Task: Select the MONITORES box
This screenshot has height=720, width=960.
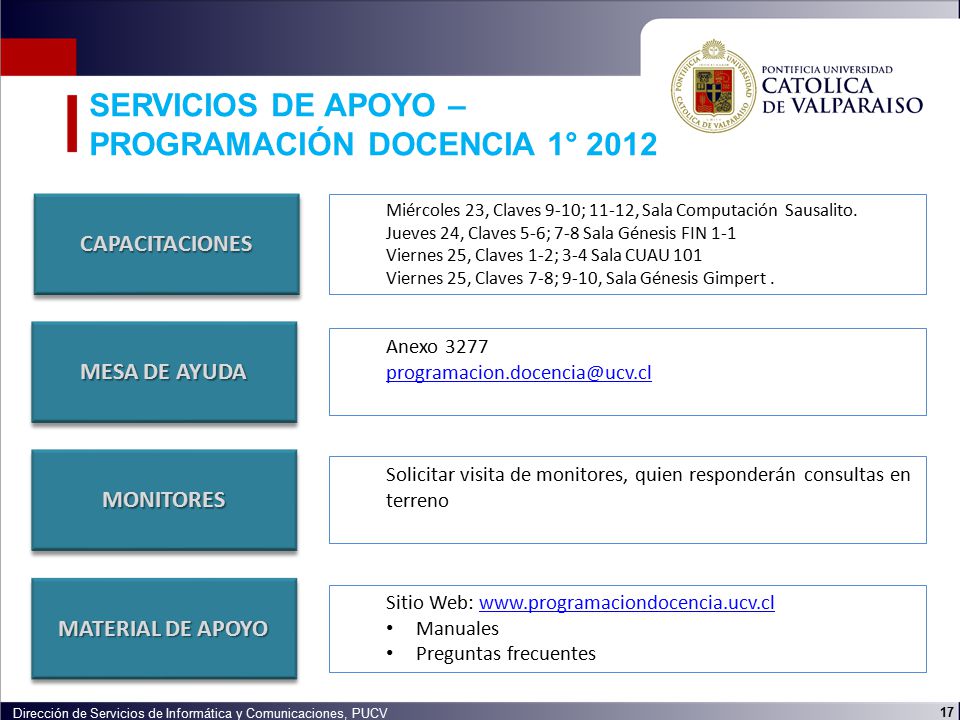Action: (164, 500)
